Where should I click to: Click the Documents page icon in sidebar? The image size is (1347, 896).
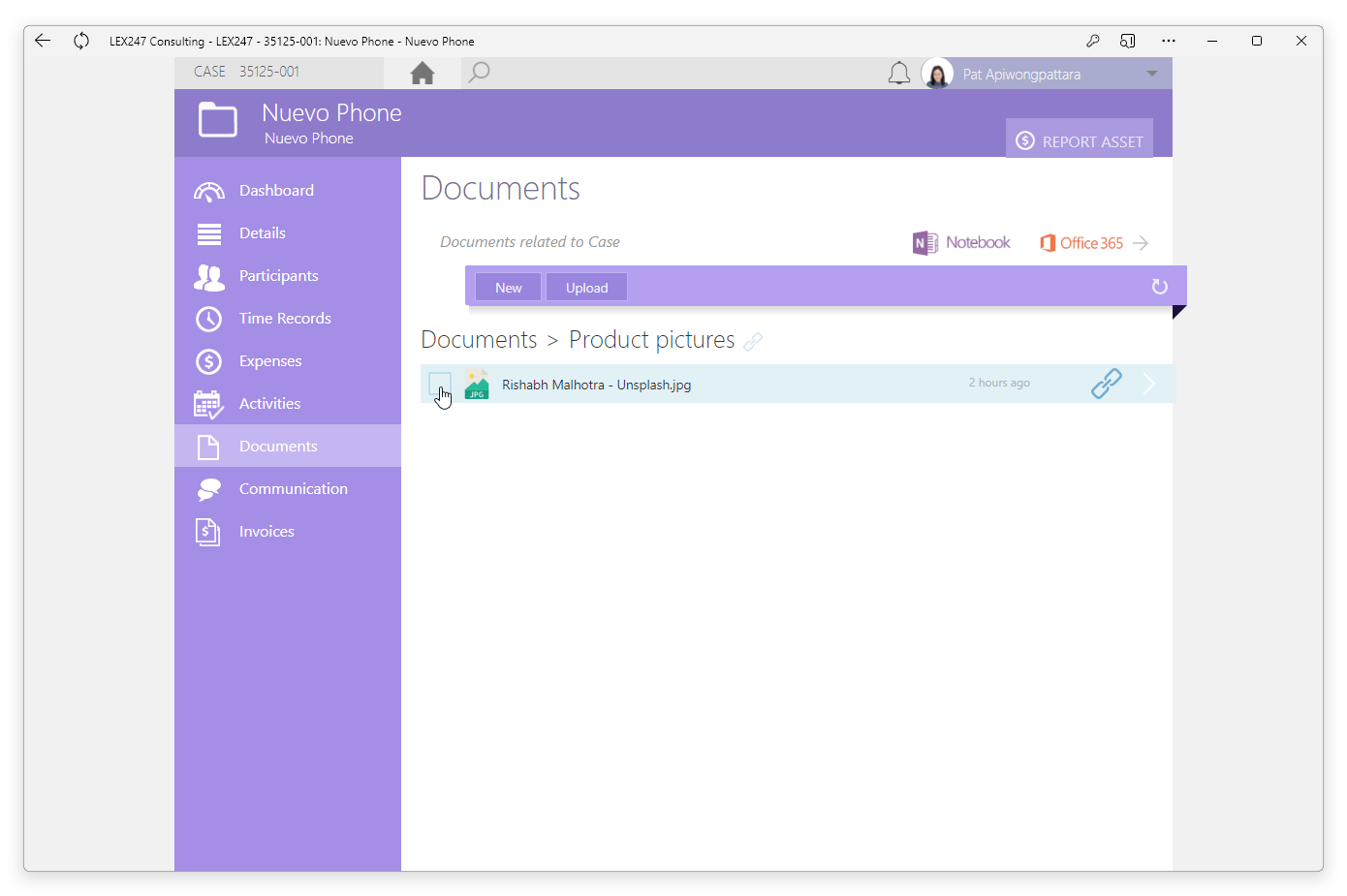[208, 447]
